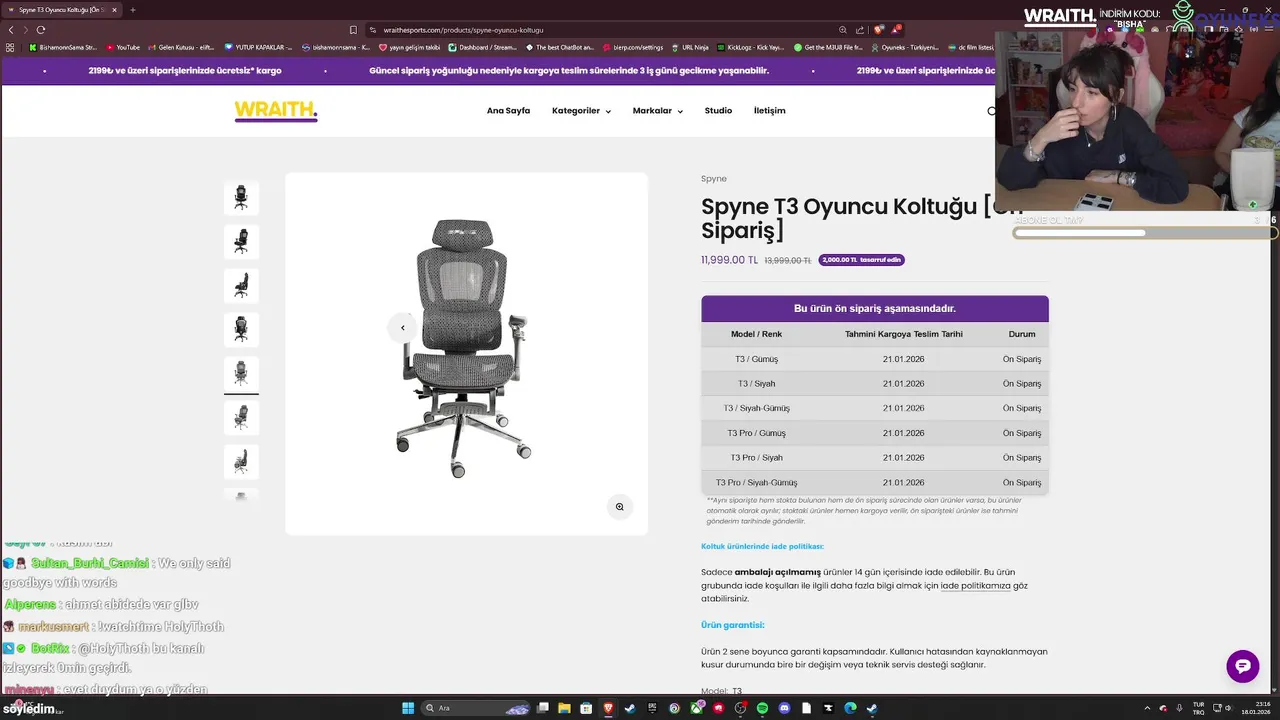
Task: Click the 'T3 / Gümüş' table row
Action: (875, 359)
